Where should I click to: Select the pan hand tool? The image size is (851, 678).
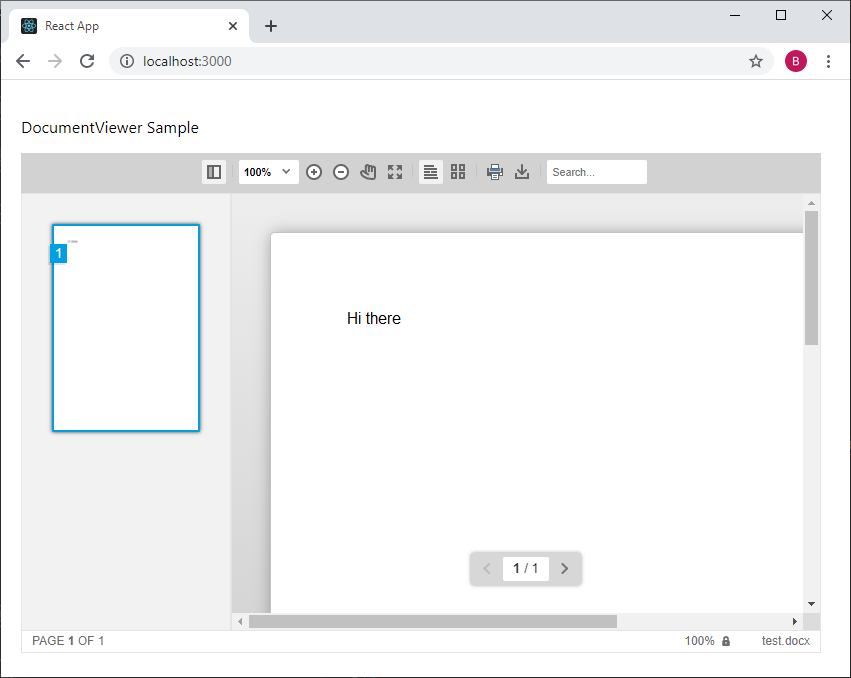point(368,172)
